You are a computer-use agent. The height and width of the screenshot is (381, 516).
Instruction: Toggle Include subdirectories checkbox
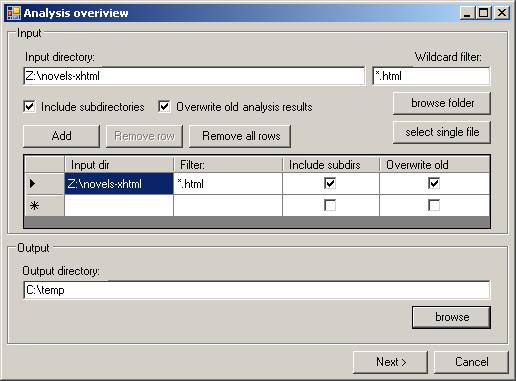point(29,107)
